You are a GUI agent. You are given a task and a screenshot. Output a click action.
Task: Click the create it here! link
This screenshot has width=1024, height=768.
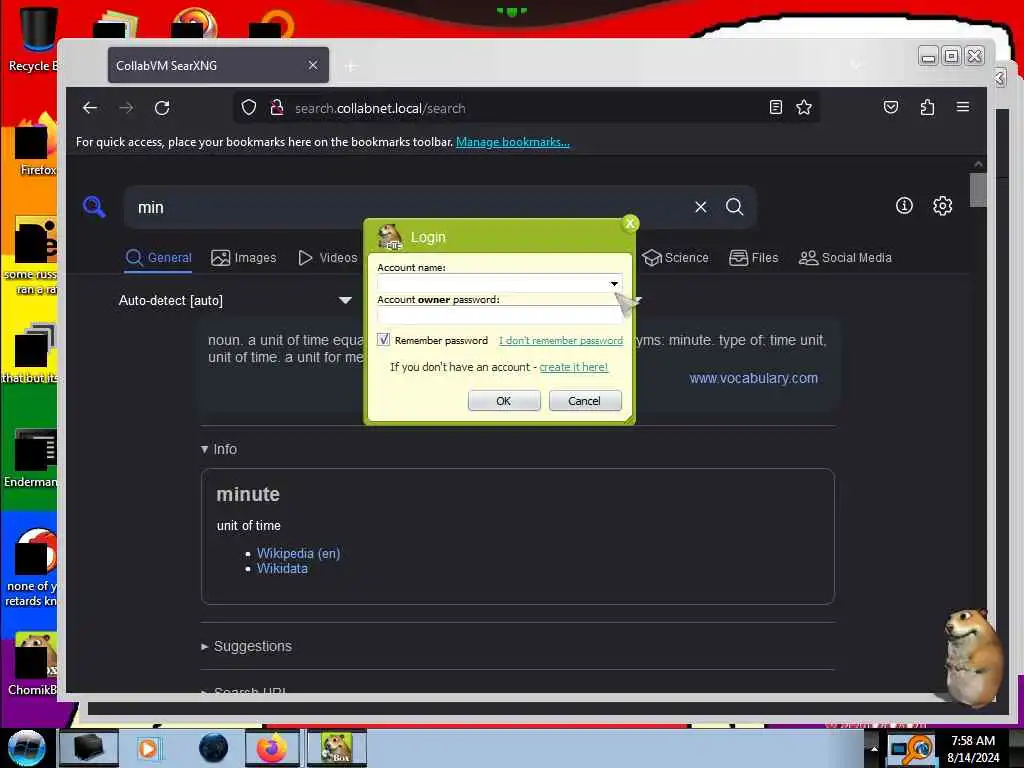[x=573, y=367]
